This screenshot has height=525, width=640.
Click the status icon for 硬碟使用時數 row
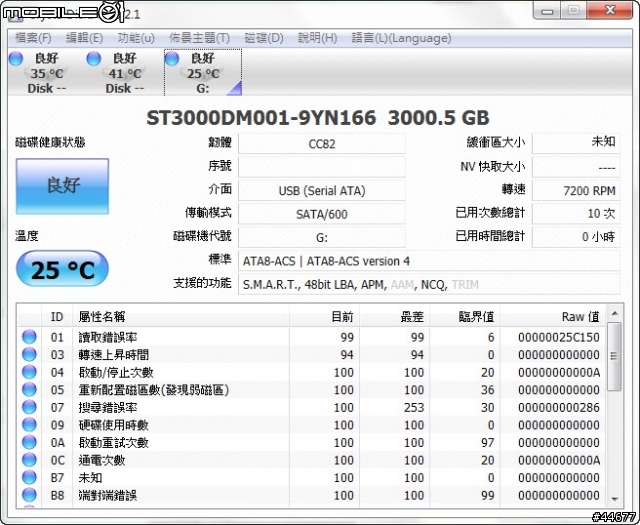[x=29, y=425]
